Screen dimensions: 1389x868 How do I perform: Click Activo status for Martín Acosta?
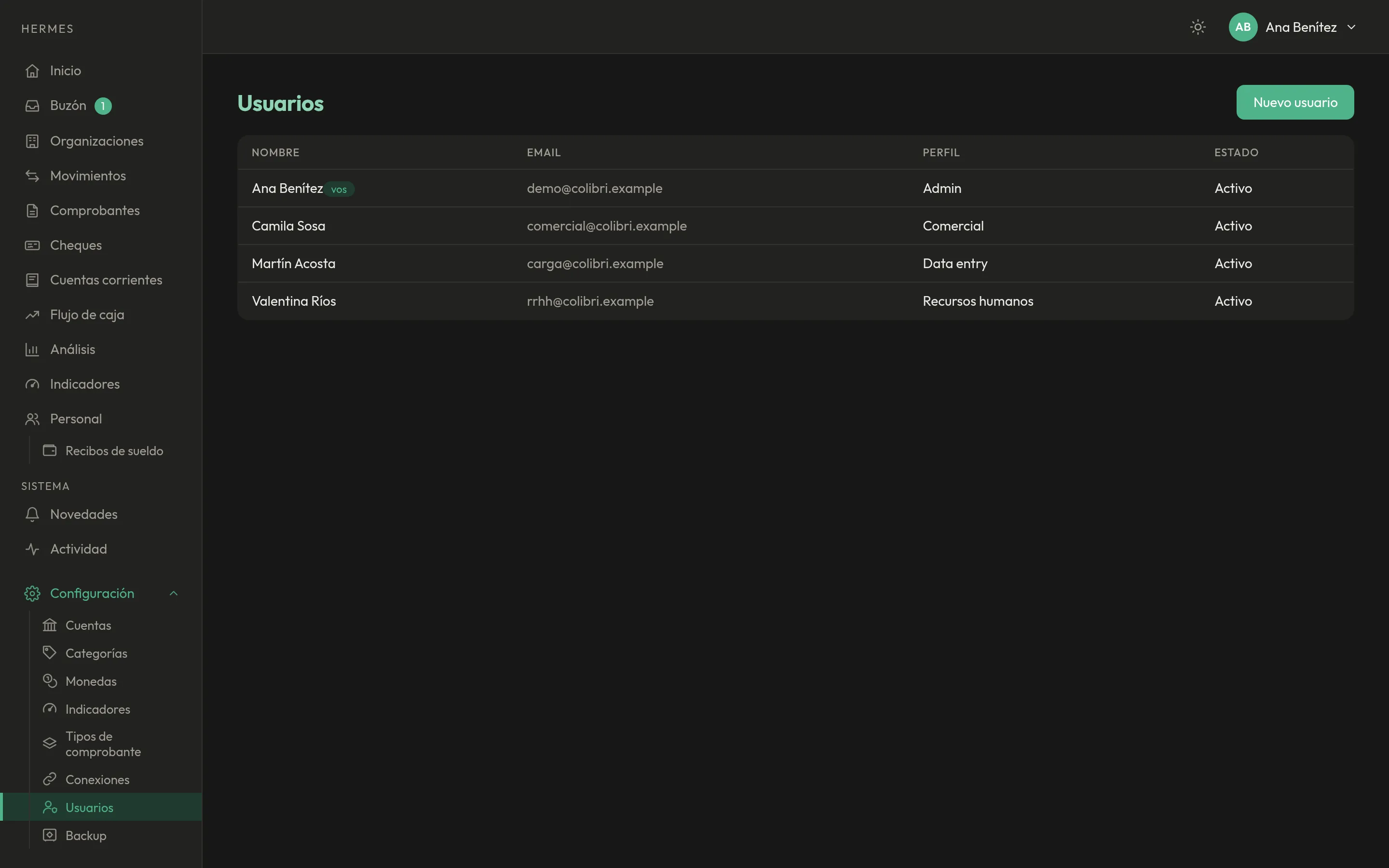coord(1233,263)
